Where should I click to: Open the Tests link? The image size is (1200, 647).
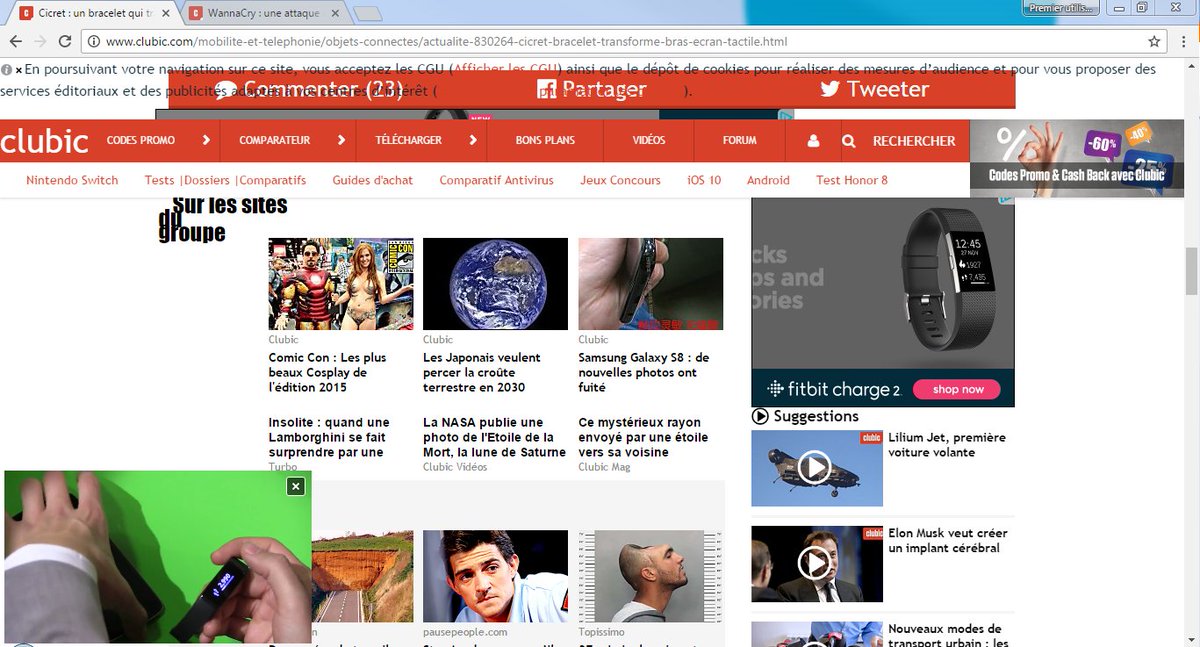(159, 180)
